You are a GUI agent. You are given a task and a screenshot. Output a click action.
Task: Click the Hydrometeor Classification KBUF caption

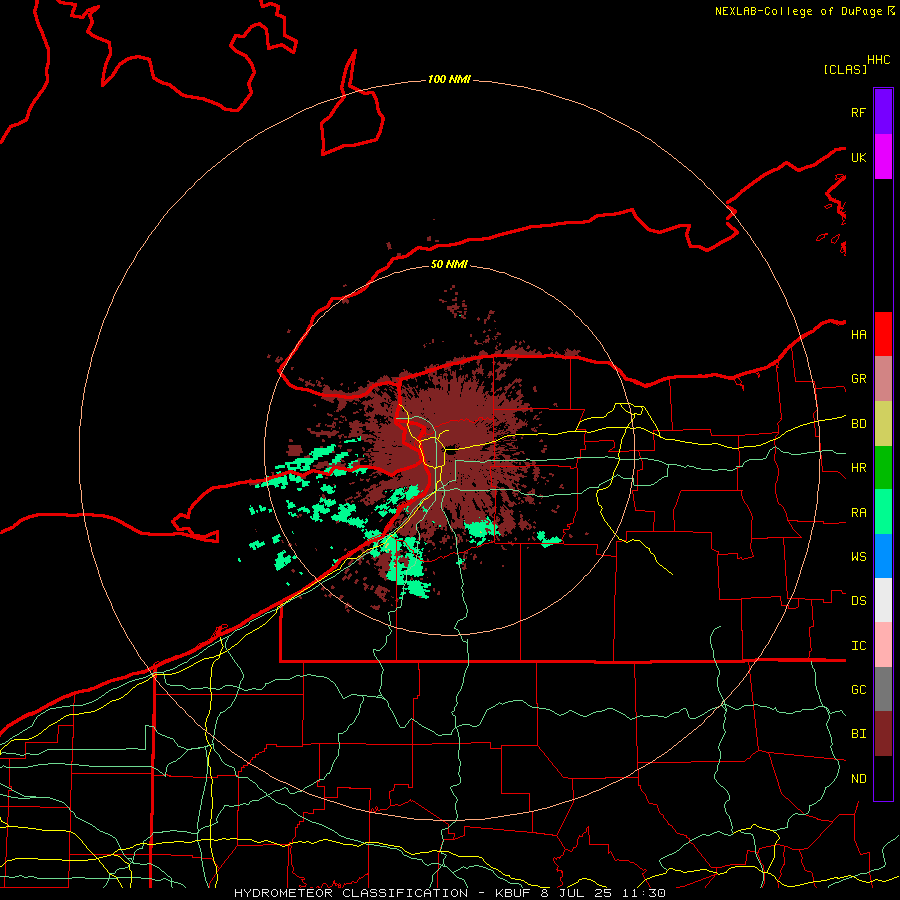[449, 893]
